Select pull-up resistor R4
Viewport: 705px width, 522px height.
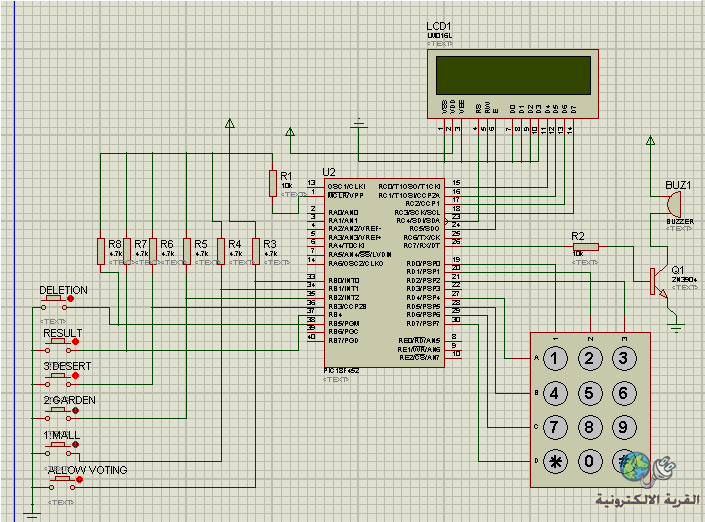(221, 252)
